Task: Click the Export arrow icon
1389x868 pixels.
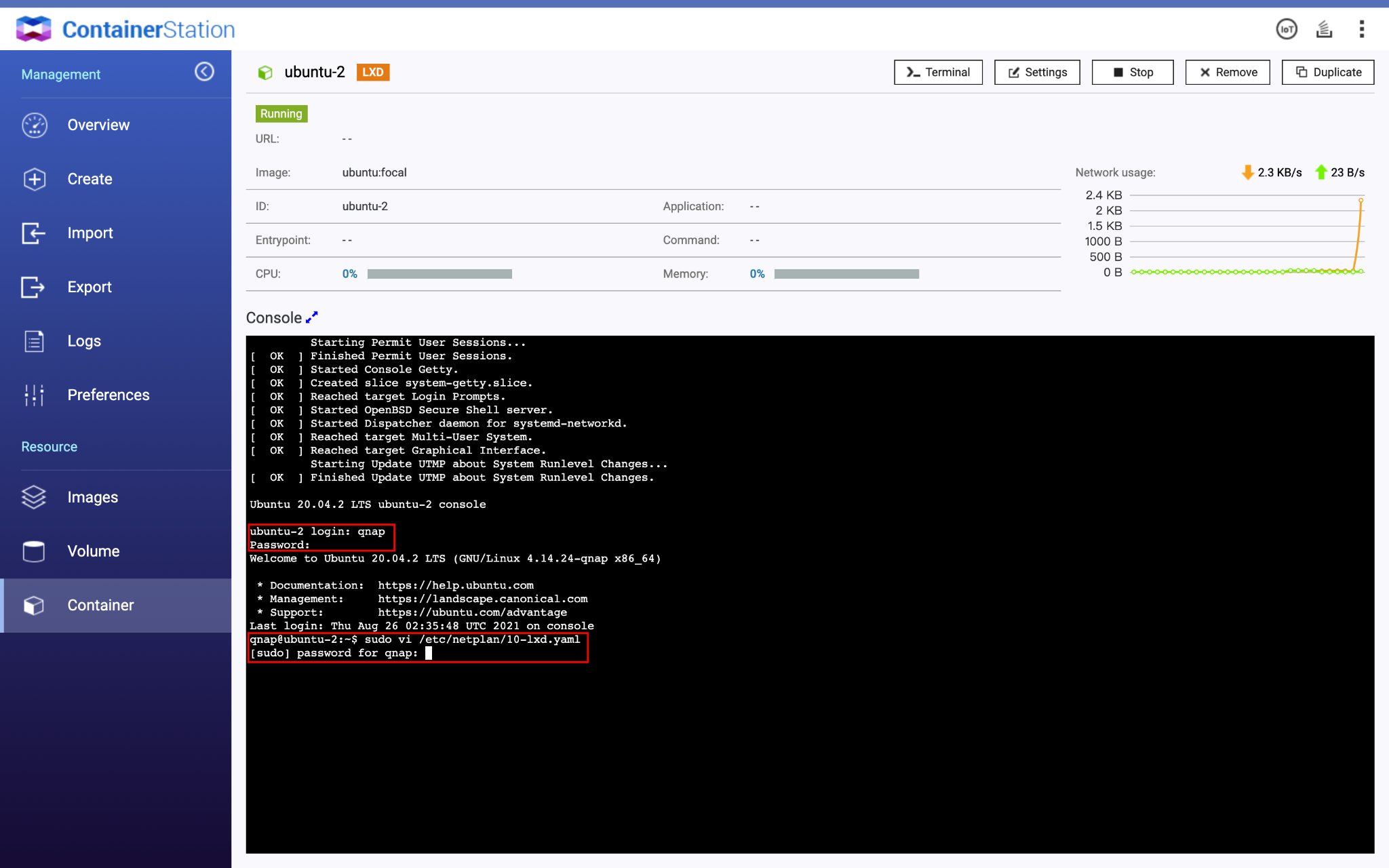Action: click(x=33, y=288)
